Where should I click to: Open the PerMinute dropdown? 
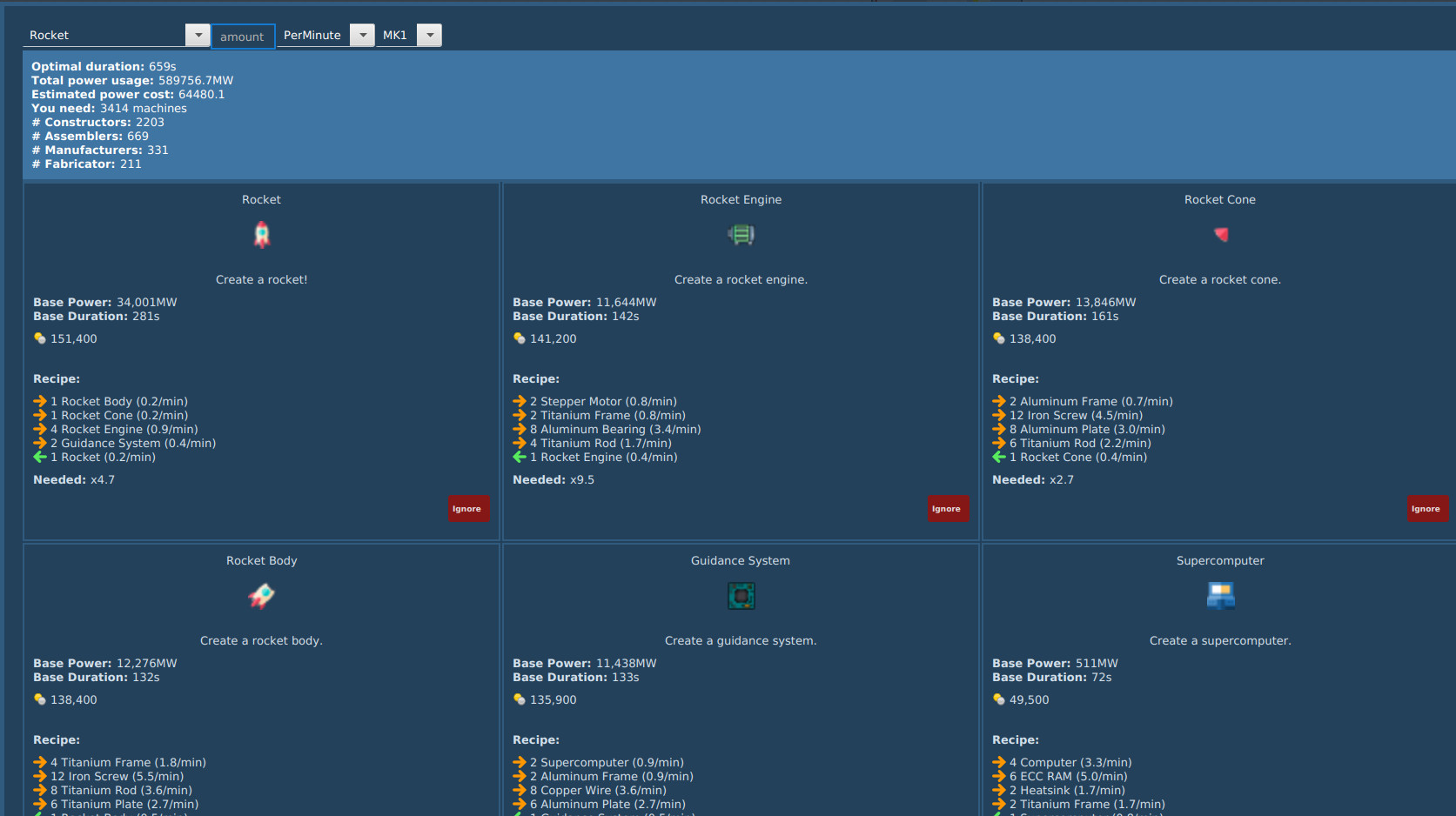point(361,35)
